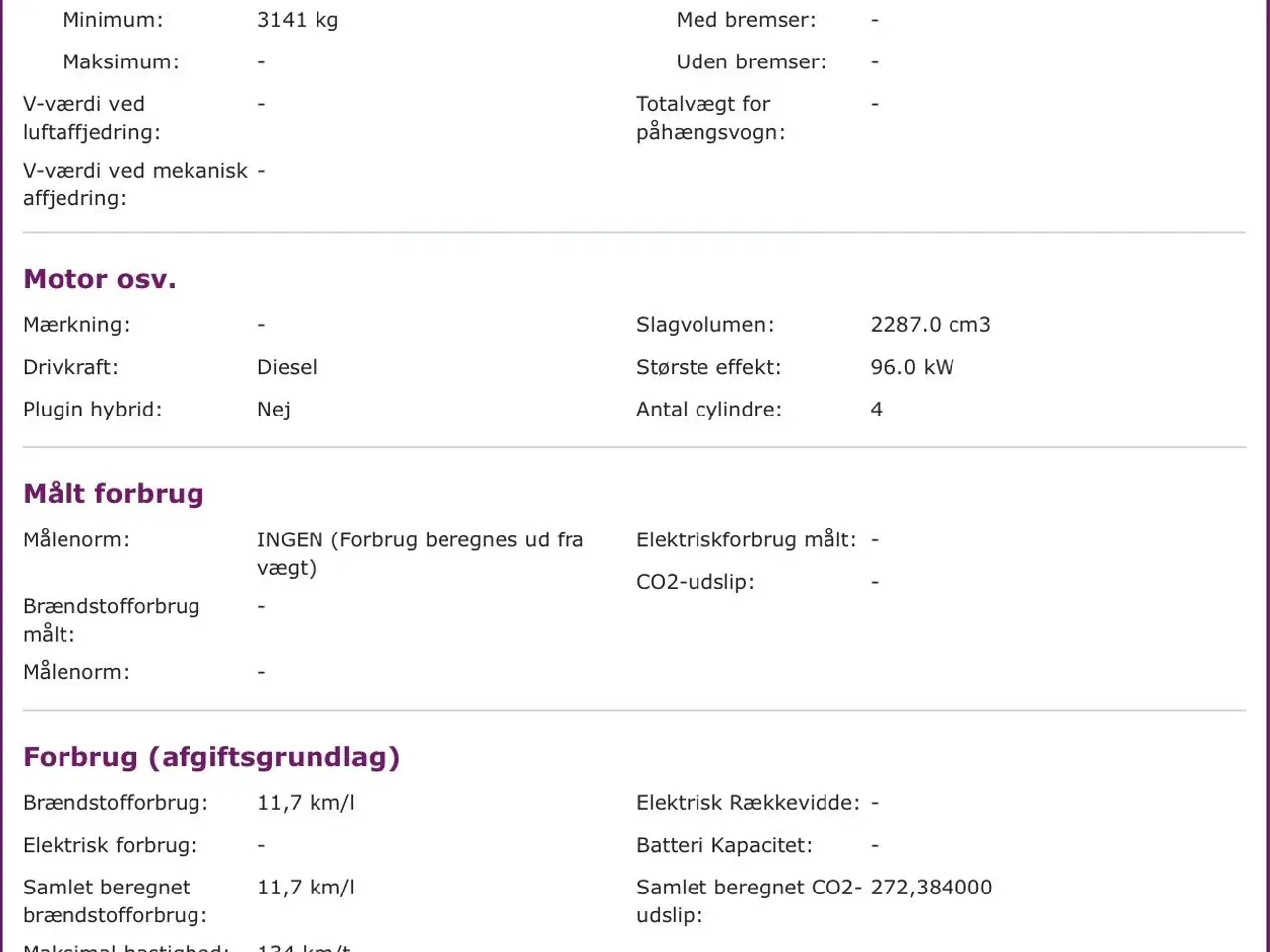Select the Diesel value next to Drivkraft
The height and width of the screenshot is (952, 1270).
pos(287,367)
